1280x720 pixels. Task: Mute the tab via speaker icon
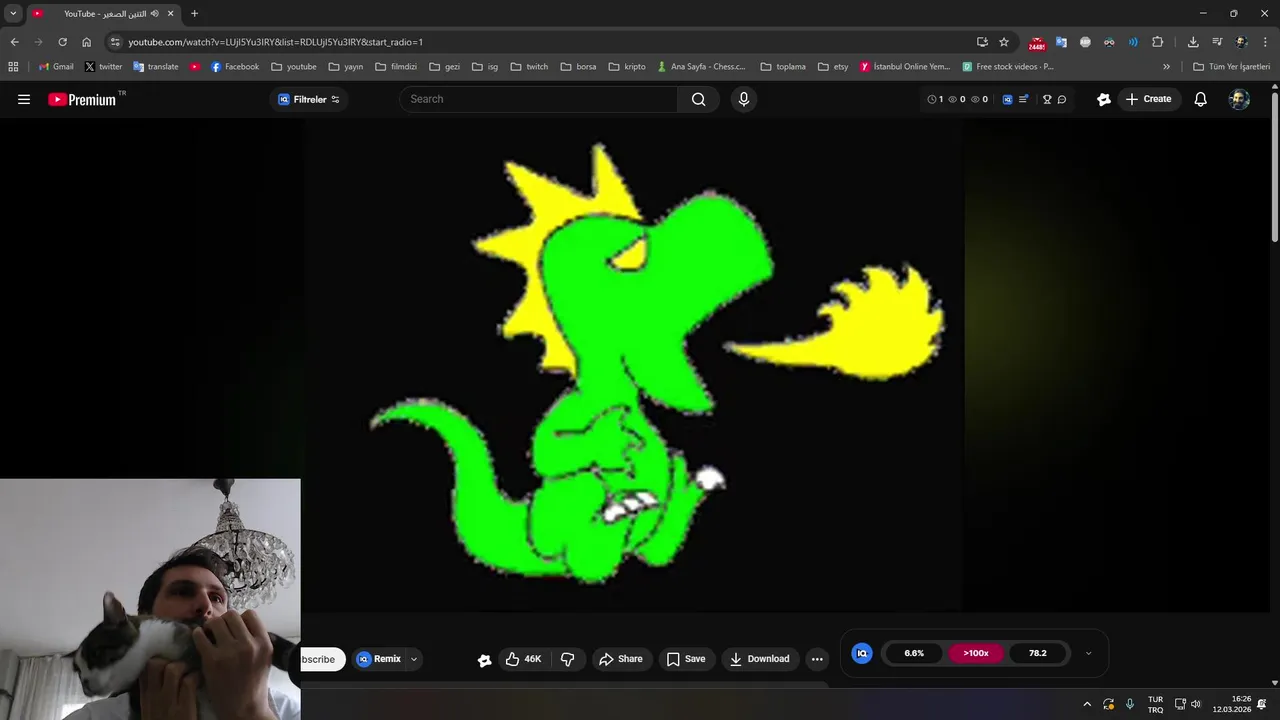pos(155,14)
